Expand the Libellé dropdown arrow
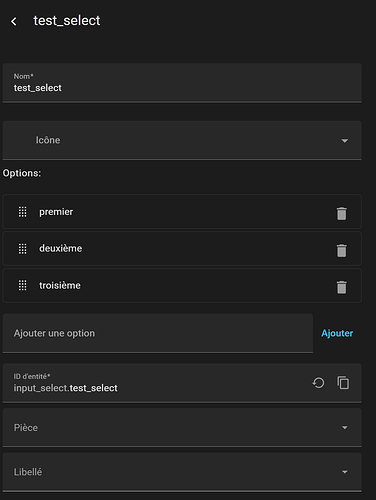 pyautogui.click(x=345, y=472)
